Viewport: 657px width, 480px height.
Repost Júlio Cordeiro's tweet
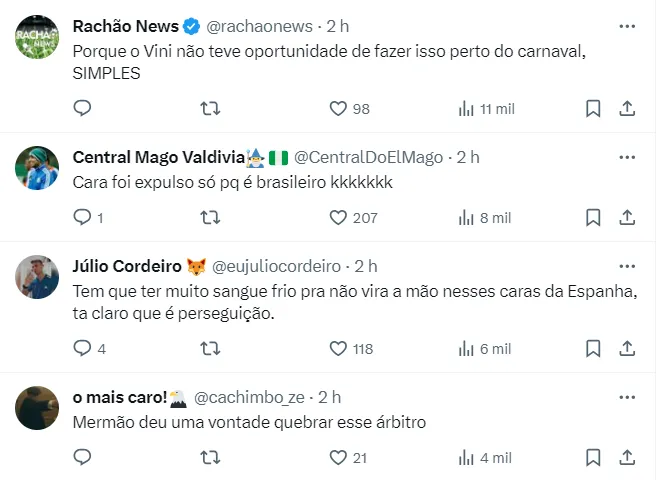(211, 348)
